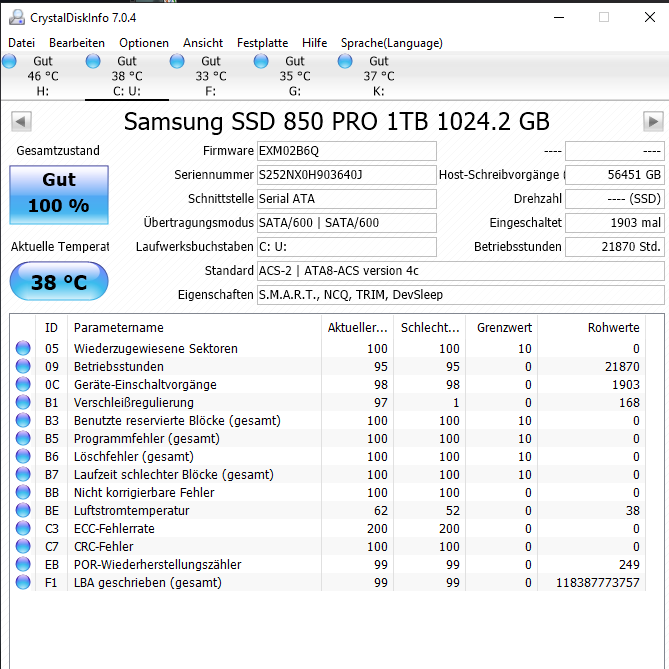This screenshot has width=669, height=669.
Task: Select the G: drive status orb
Action: click(x=261, y=61)
